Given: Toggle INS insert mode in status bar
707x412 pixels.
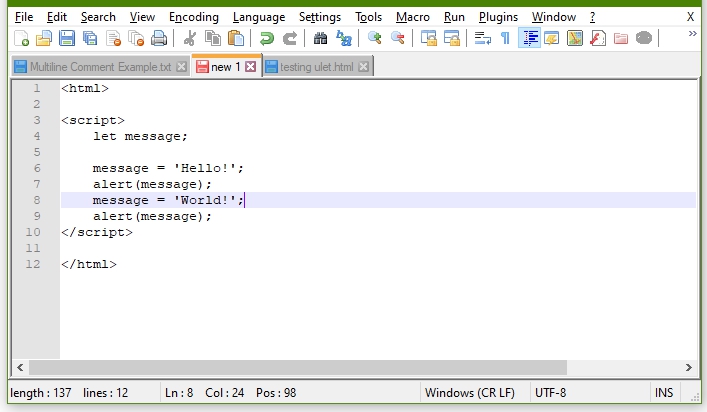Looking at the screenshot, I should (x=664, y=393).
